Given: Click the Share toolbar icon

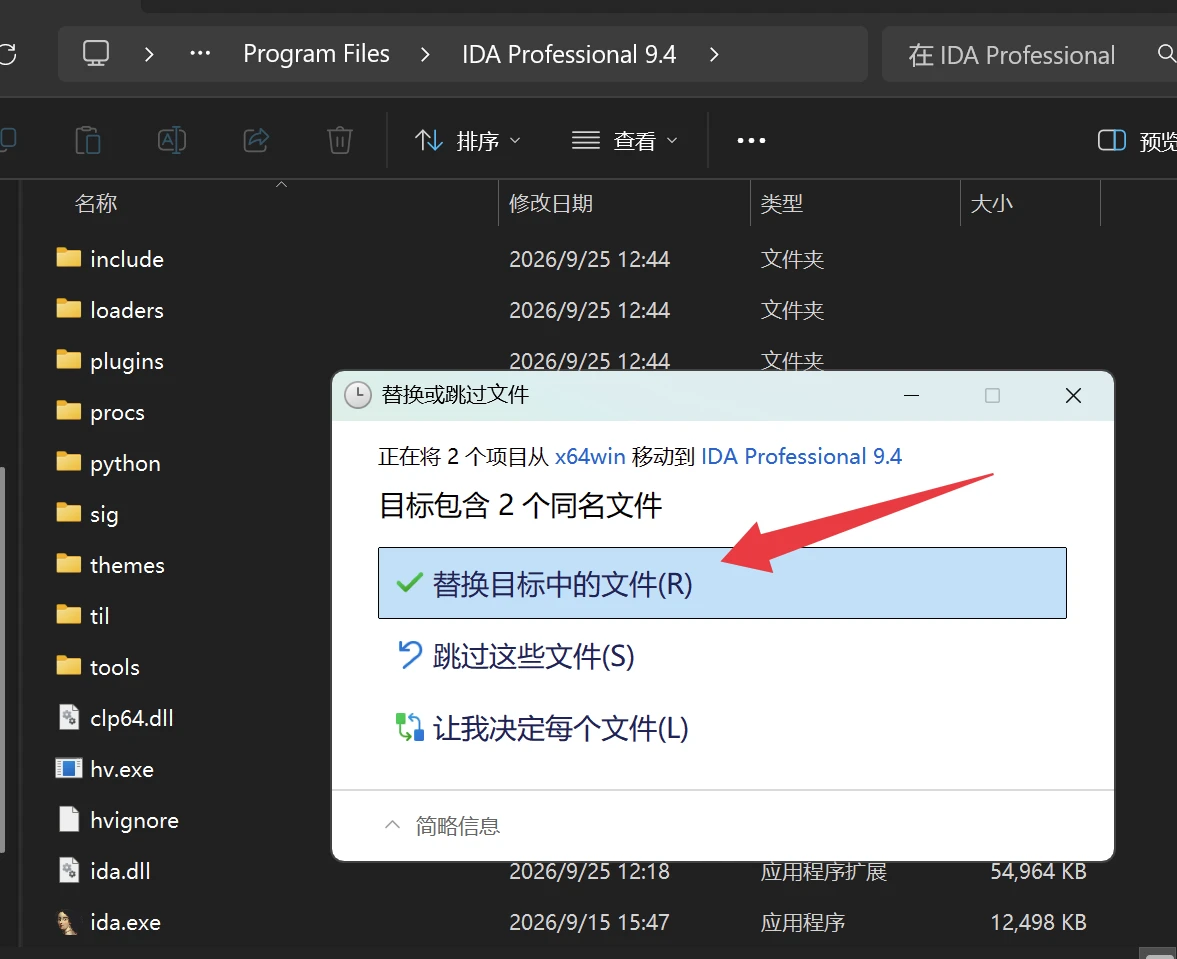Looking at the screenshot, I should 256,140.
